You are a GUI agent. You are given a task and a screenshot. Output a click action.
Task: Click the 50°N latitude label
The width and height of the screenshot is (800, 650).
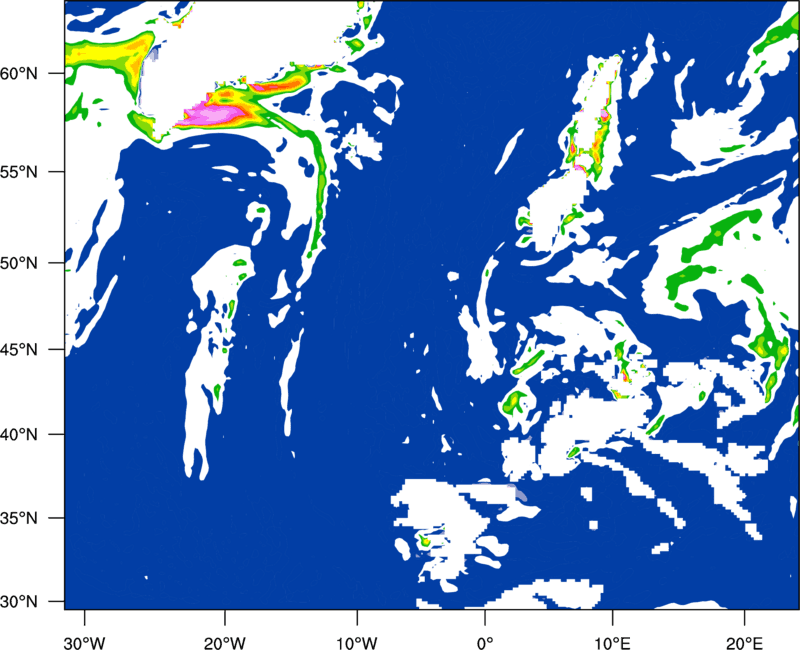19,263
